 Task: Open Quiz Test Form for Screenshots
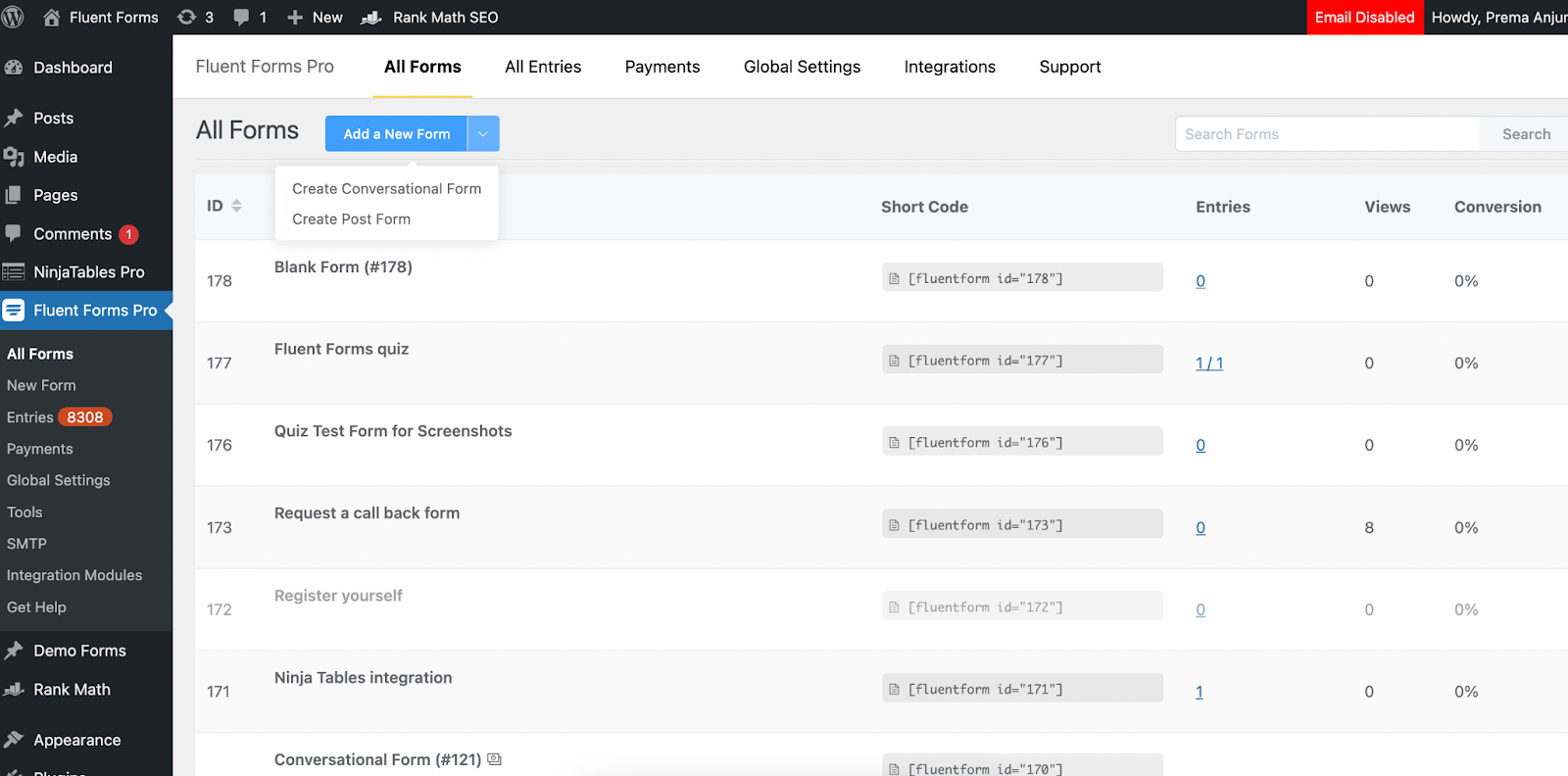393,431
